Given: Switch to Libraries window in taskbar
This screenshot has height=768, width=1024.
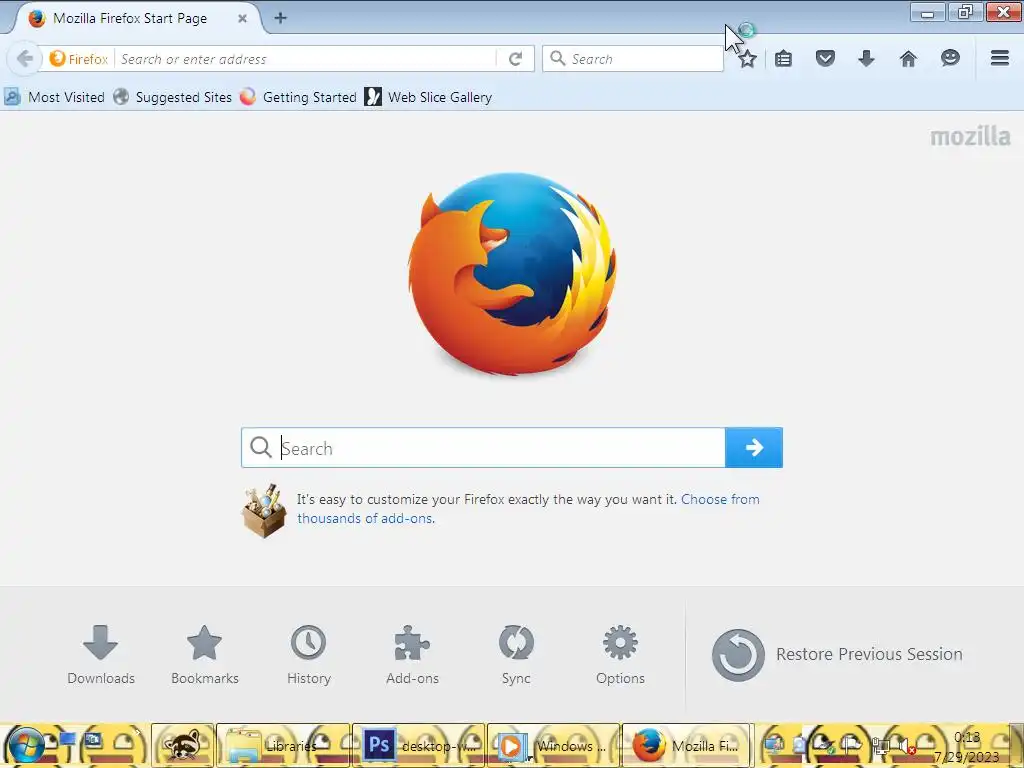Looking at the screenshot, I should click(x=283, y=746).
